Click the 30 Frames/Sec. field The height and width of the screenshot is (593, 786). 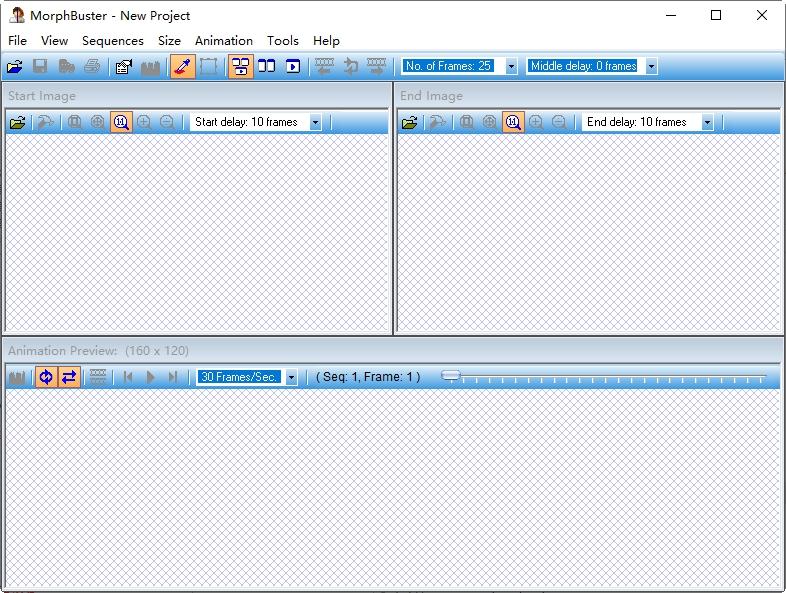[x=241, y=377]
